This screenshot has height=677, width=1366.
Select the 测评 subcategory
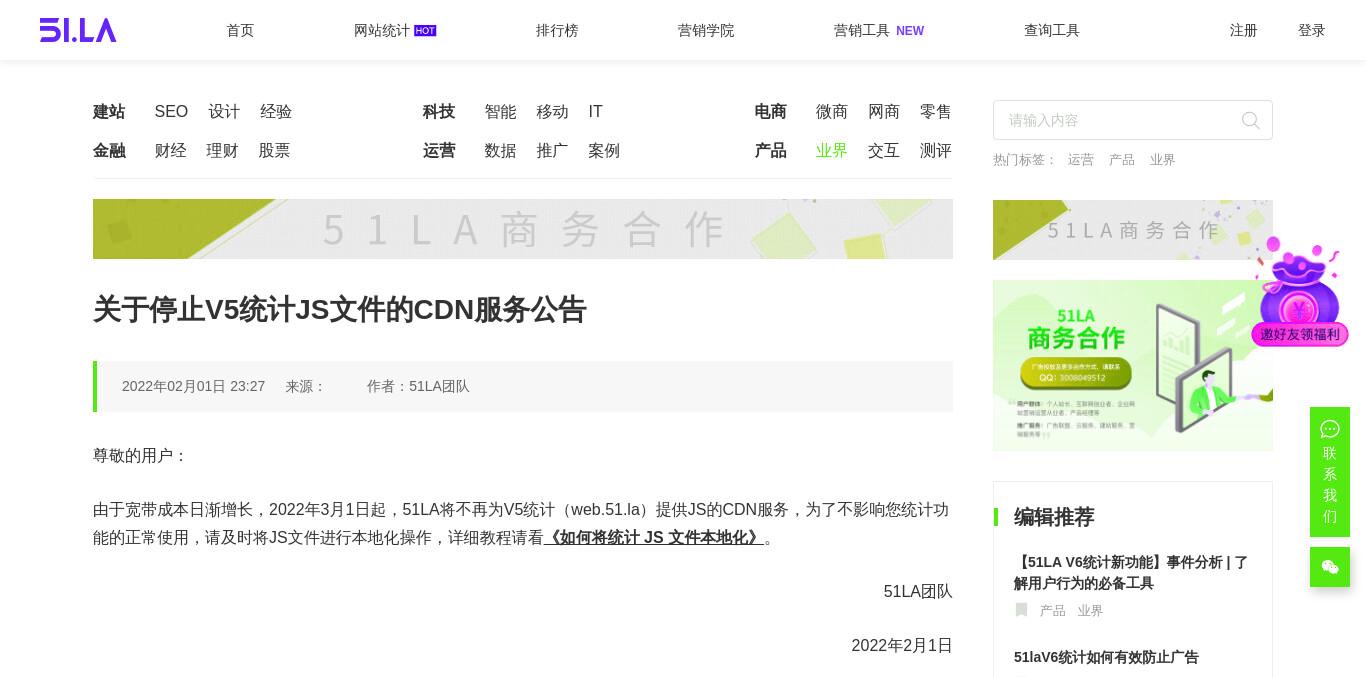pyautogui.click(x=936, y=151)
